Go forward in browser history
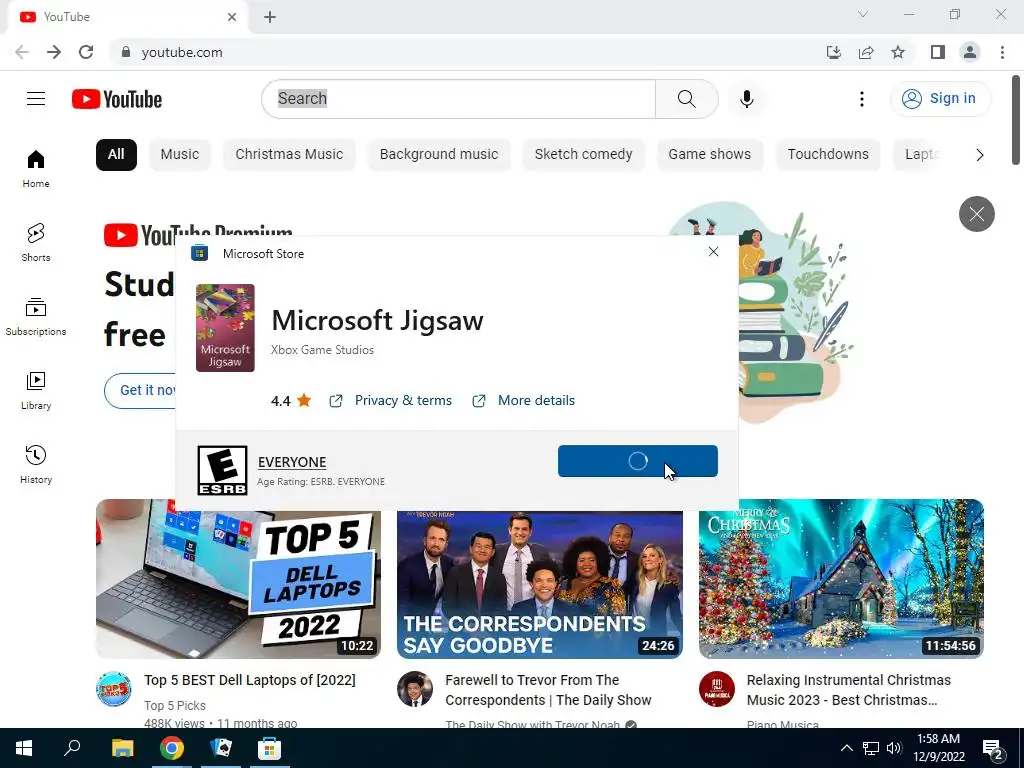 (x=54, y=52)
